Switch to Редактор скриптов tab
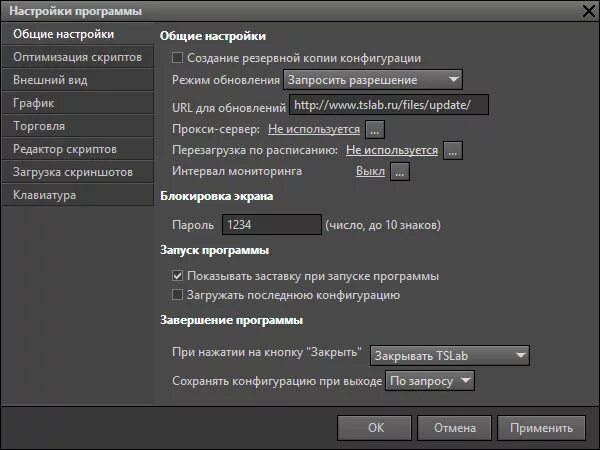 coord(78,149)
